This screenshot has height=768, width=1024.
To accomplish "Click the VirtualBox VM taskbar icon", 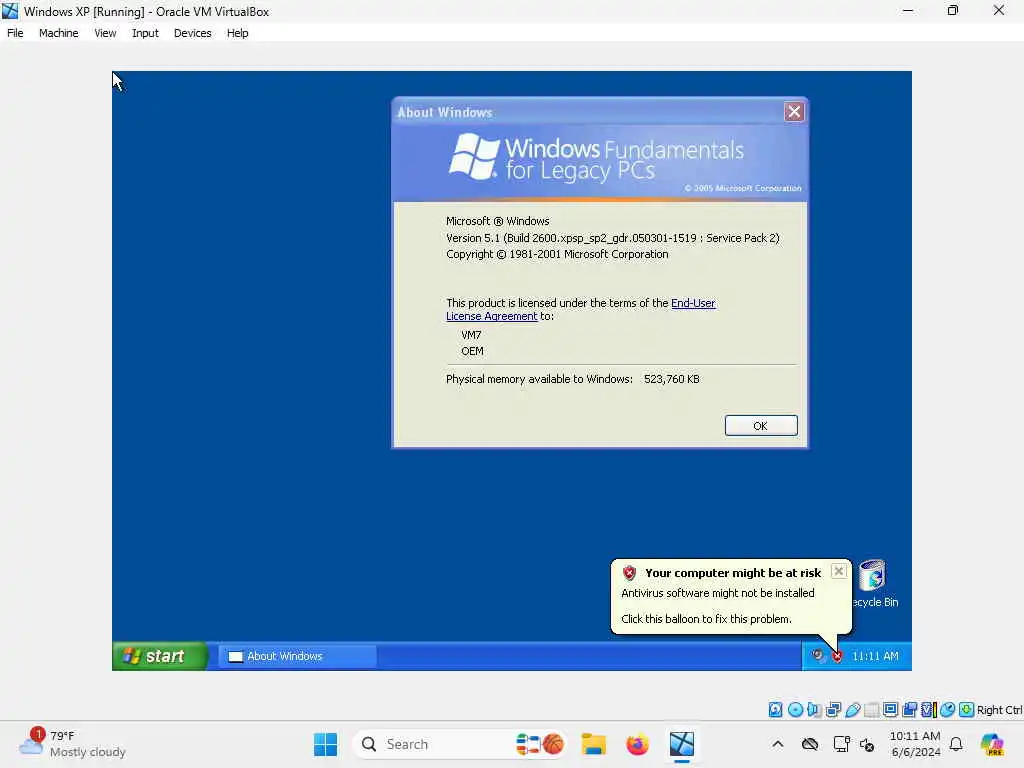I will (681, 744).
